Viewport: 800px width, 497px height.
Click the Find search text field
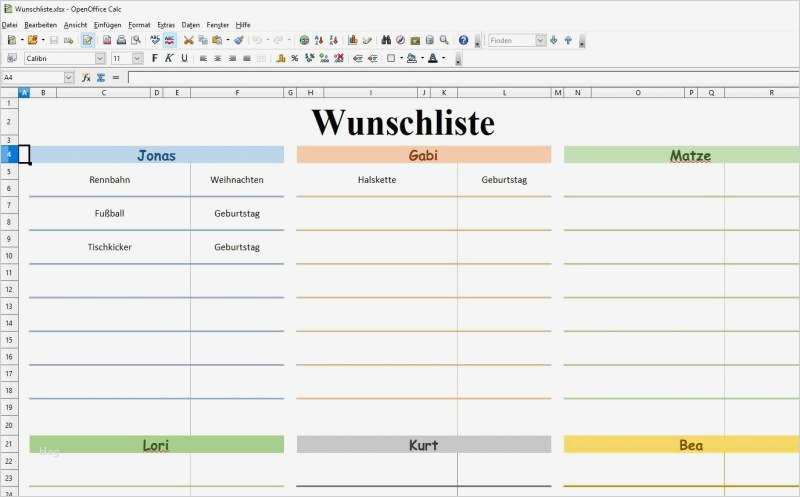512,40
